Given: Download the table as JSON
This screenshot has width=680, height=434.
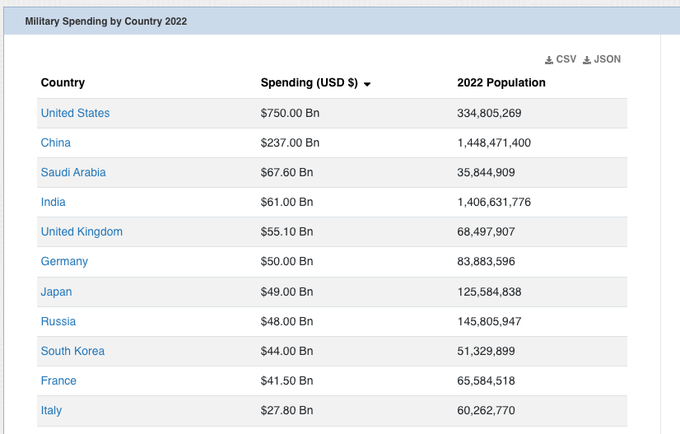Looking at the screenshot, I should [x=602, y=59].
